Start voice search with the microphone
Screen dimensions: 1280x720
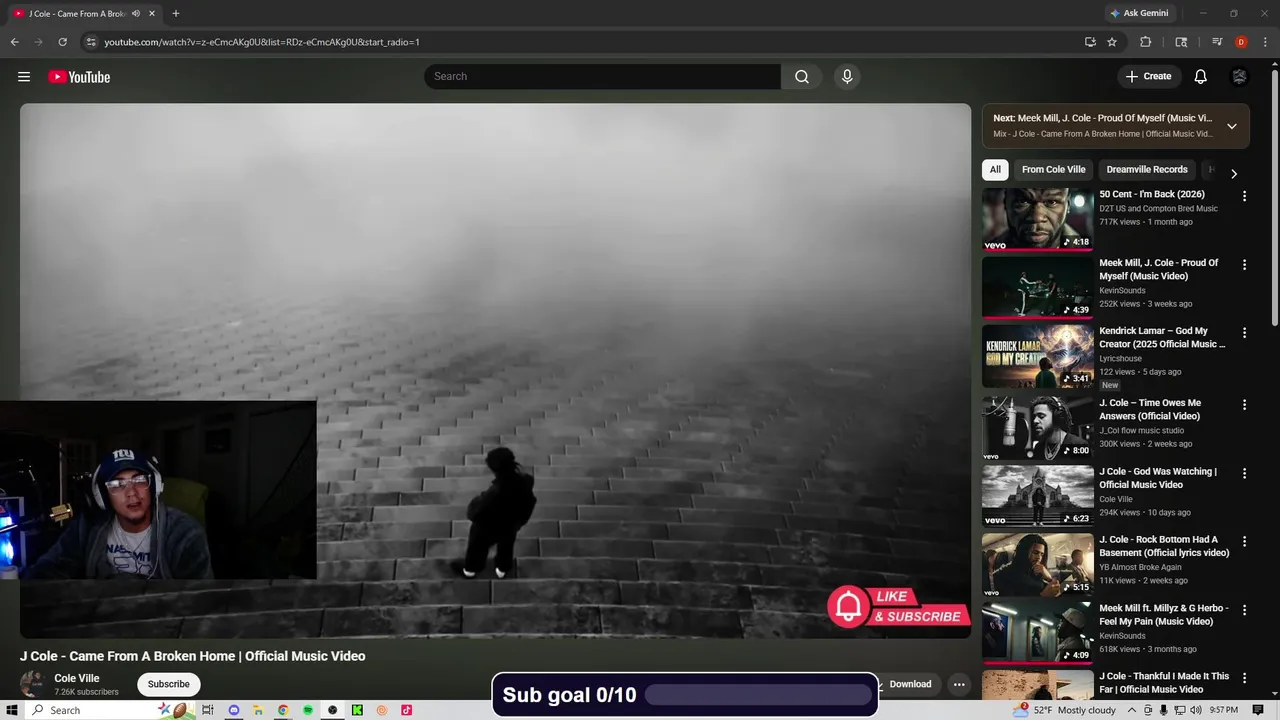coord(847,77)
